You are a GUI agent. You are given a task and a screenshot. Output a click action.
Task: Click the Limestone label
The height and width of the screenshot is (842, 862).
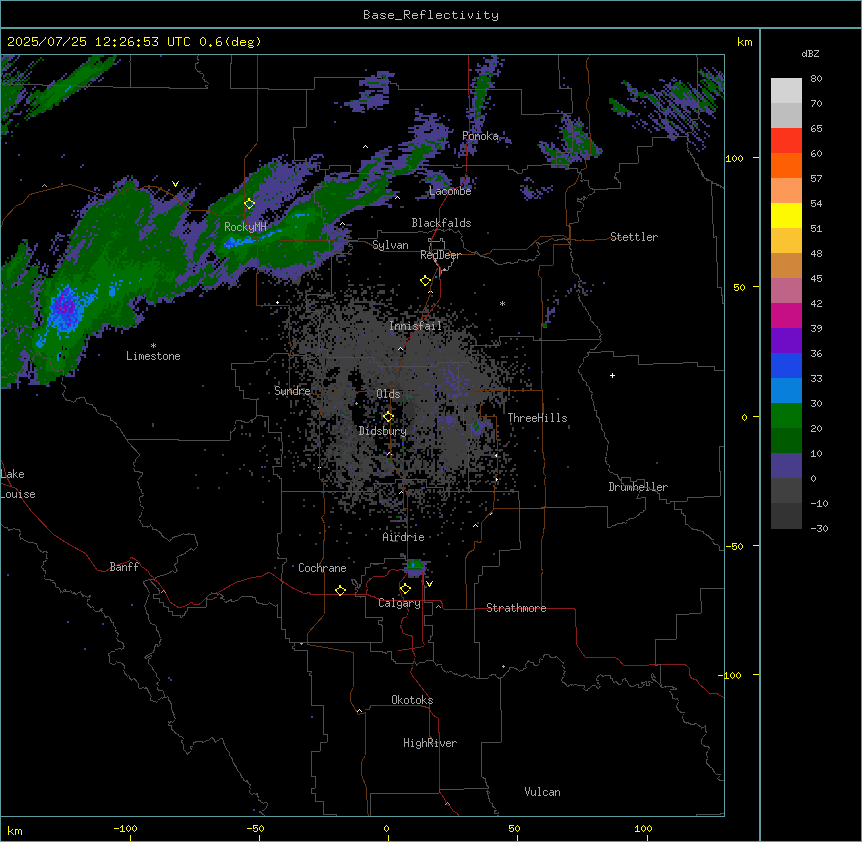(153, 356)
